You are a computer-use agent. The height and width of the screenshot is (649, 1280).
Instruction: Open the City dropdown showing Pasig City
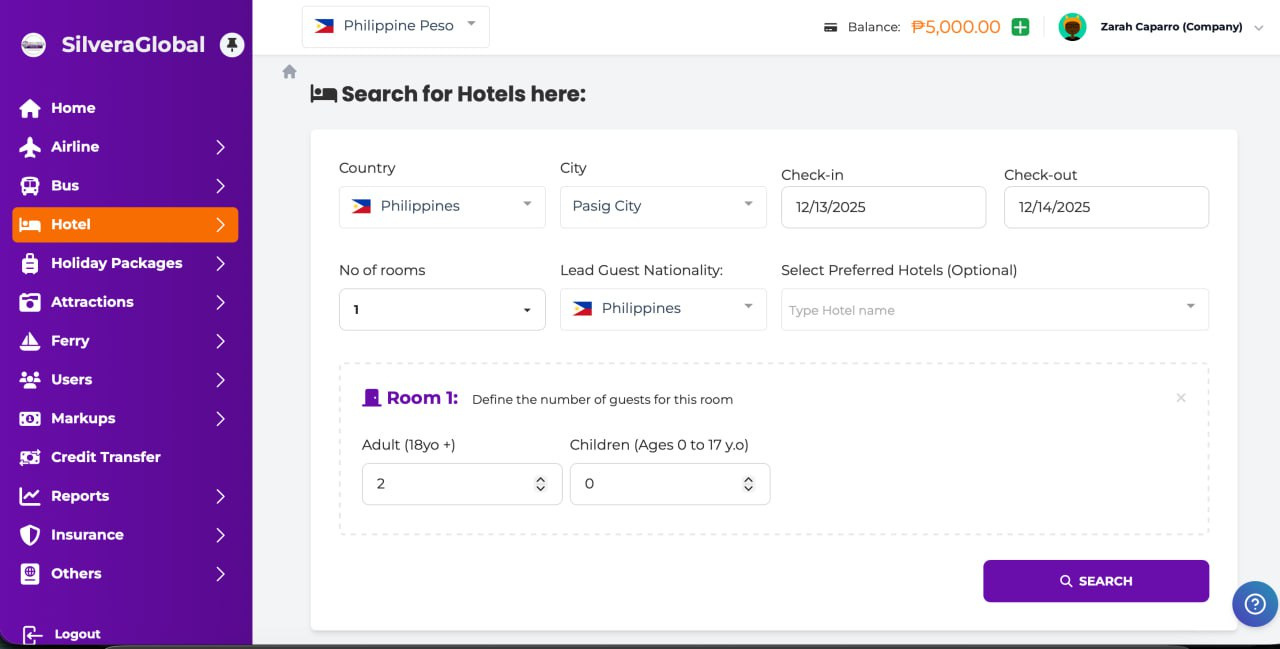coord(662,206)
